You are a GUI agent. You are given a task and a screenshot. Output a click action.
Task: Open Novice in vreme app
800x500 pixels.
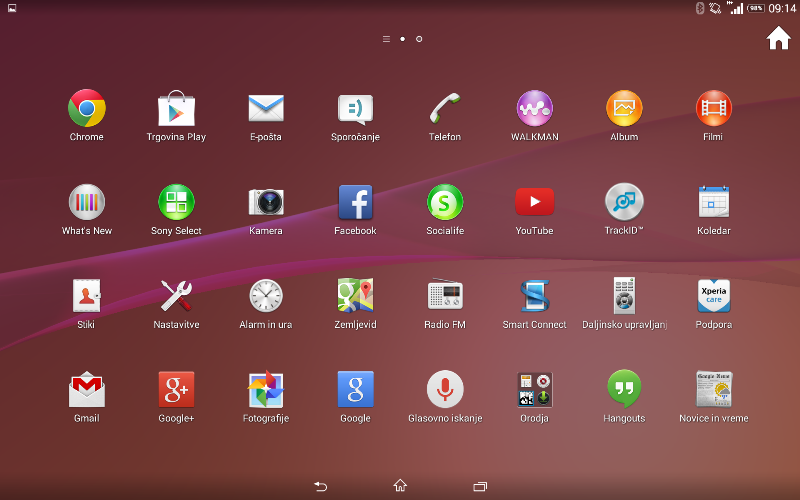[x=713, y=389]
